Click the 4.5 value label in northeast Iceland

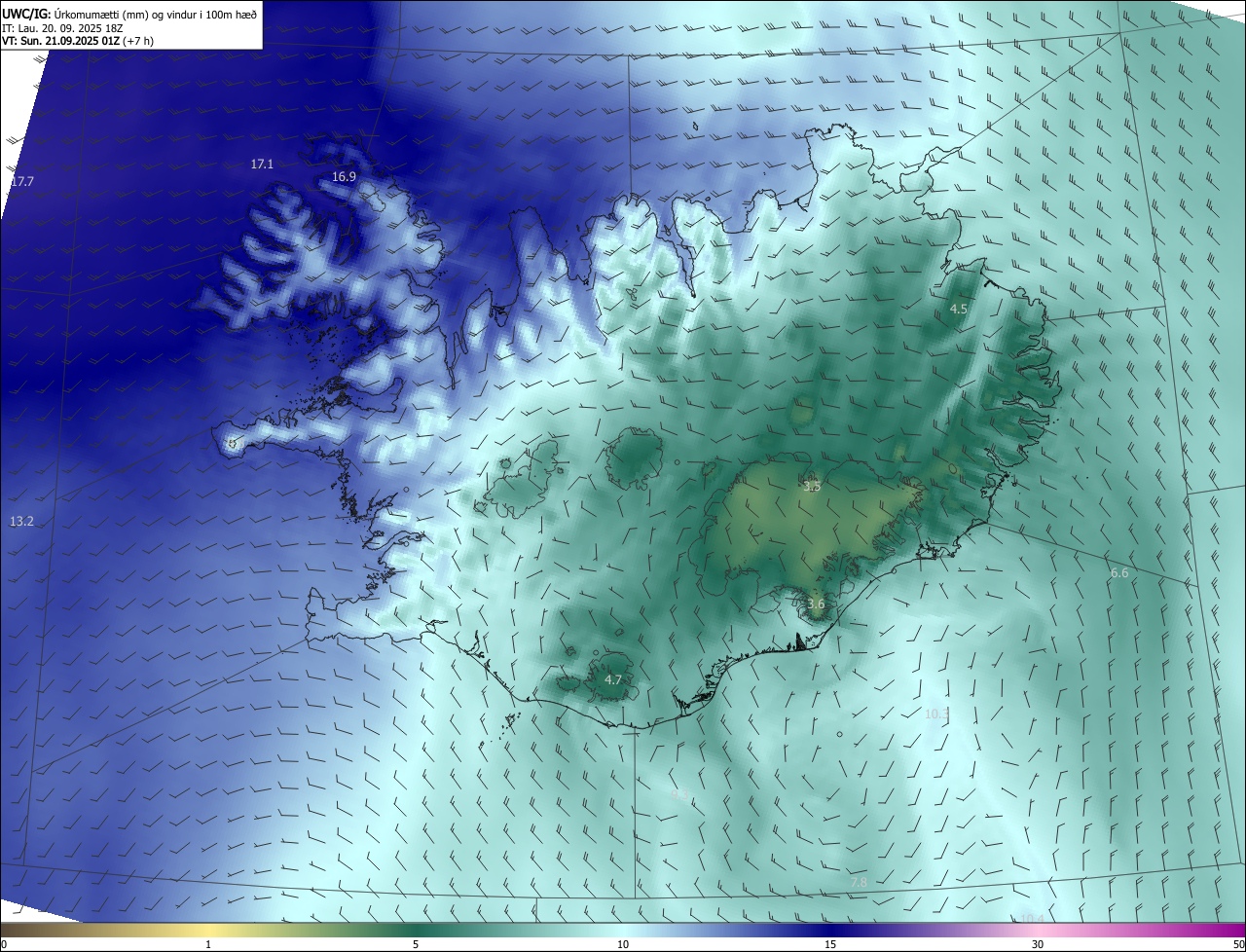958,309
